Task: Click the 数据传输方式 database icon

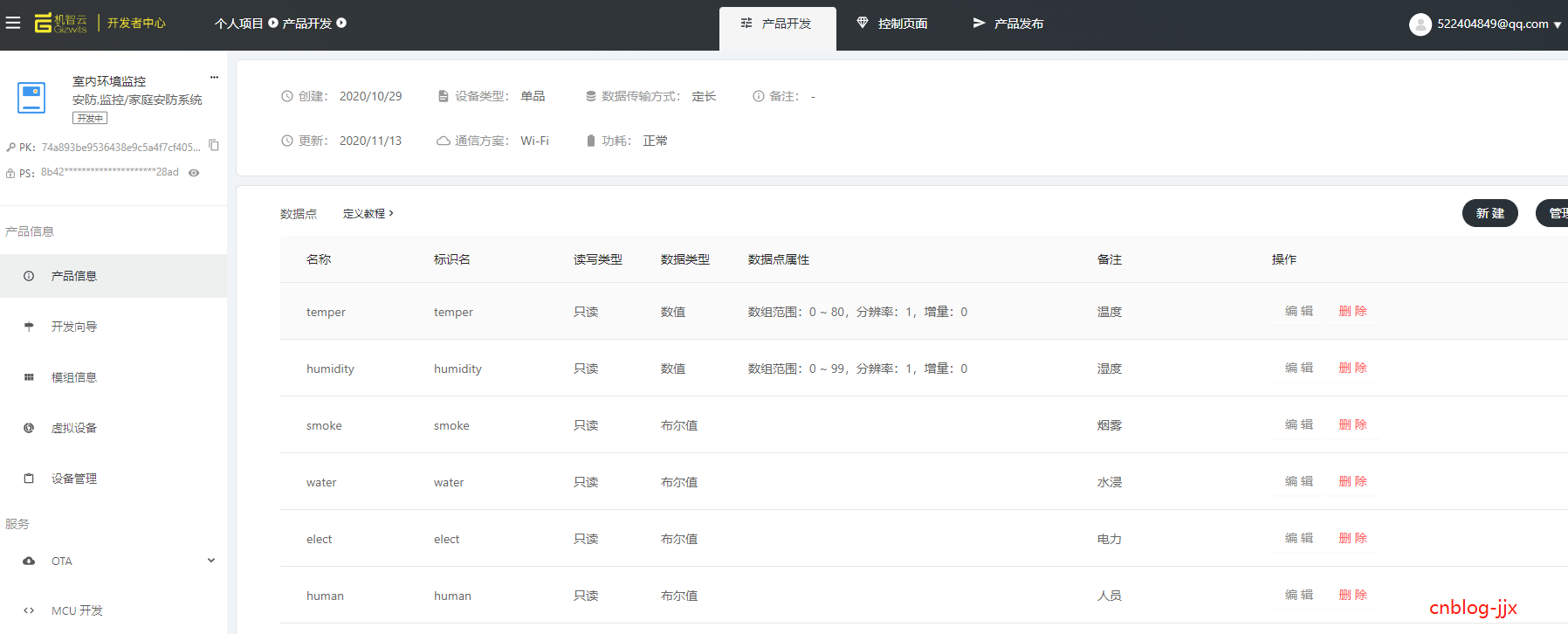Action: coord(591,96)
